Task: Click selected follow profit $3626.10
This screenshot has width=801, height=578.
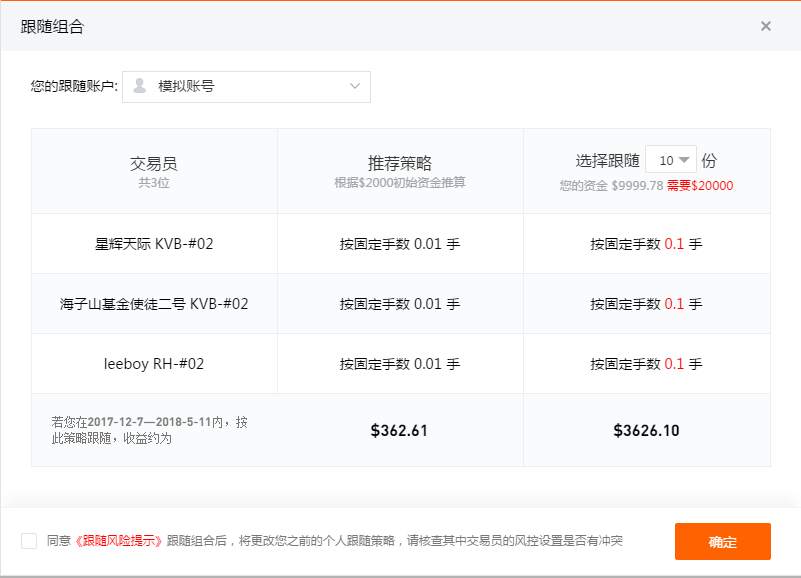Action: (x=646, y=430)
